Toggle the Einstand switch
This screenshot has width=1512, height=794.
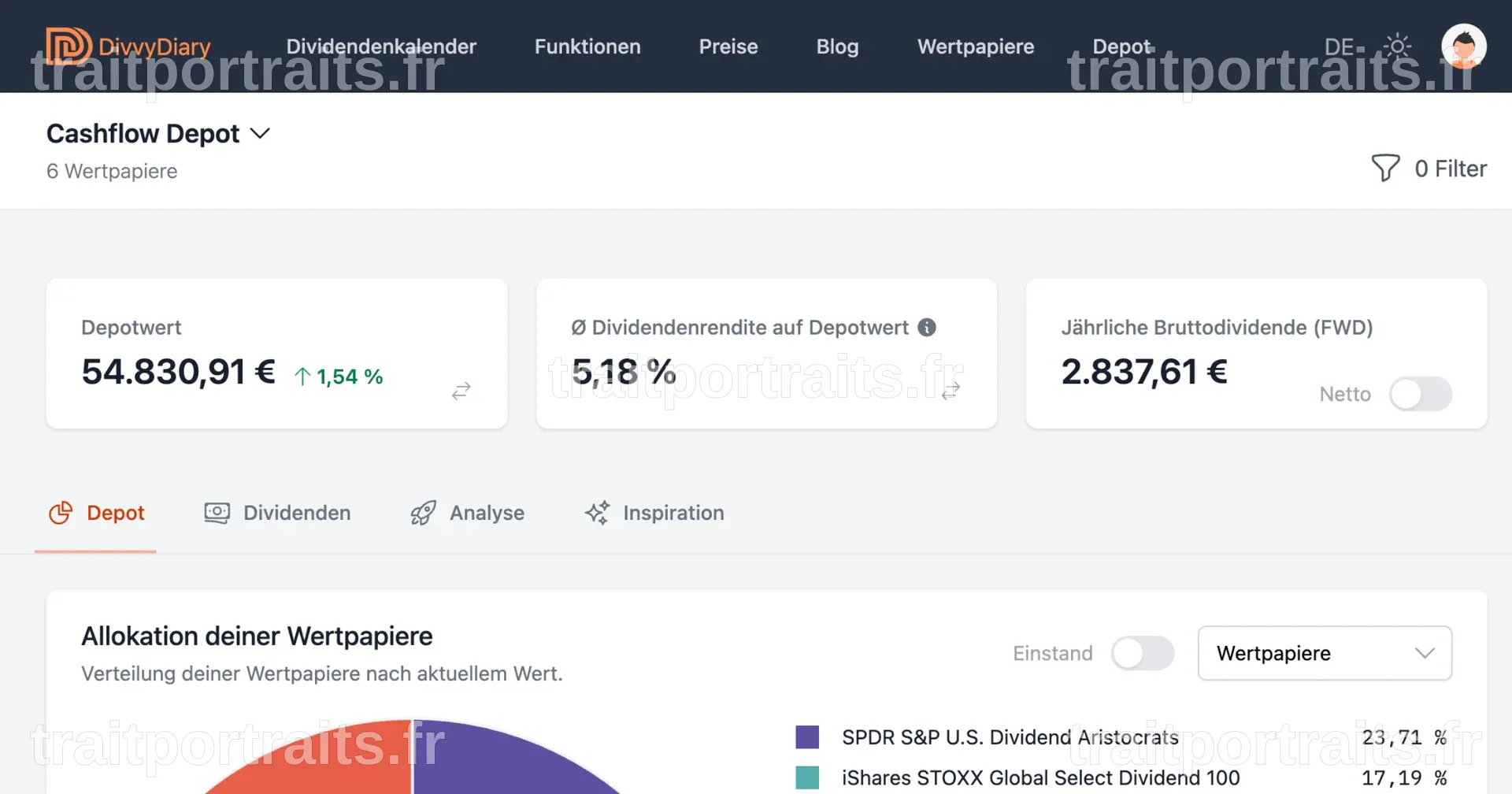tap(1143, 653)
